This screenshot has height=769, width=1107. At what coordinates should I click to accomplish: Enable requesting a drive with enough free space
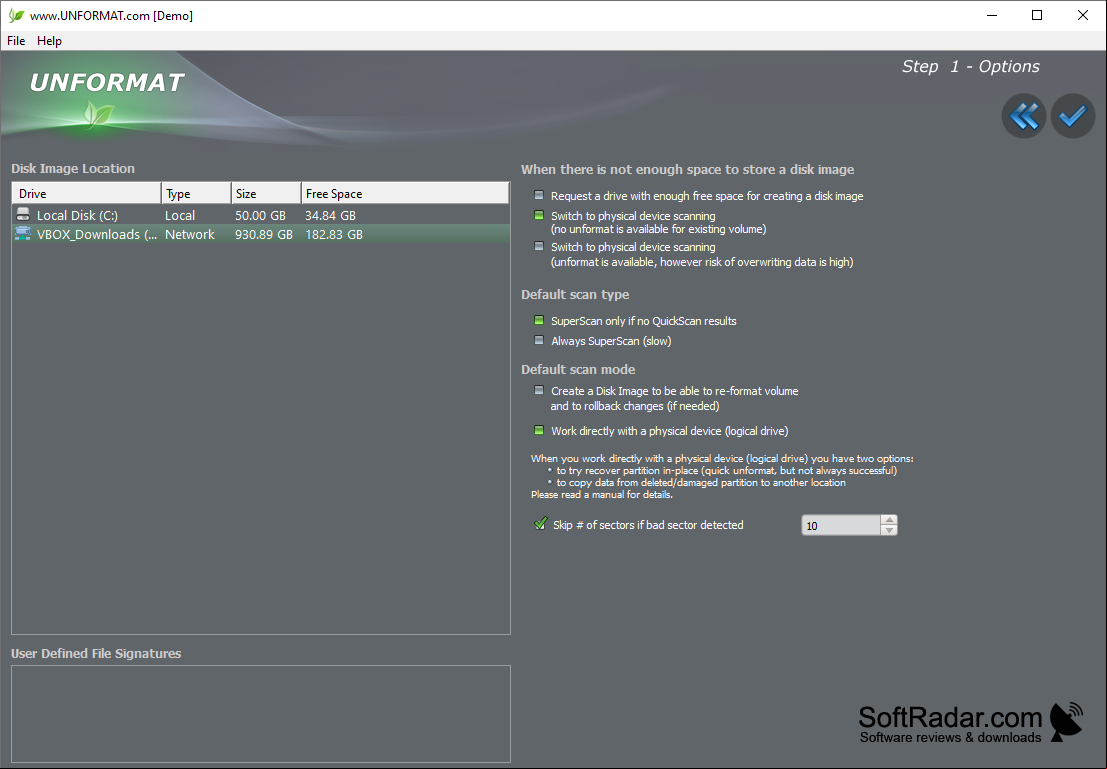(x=539, y=196)
